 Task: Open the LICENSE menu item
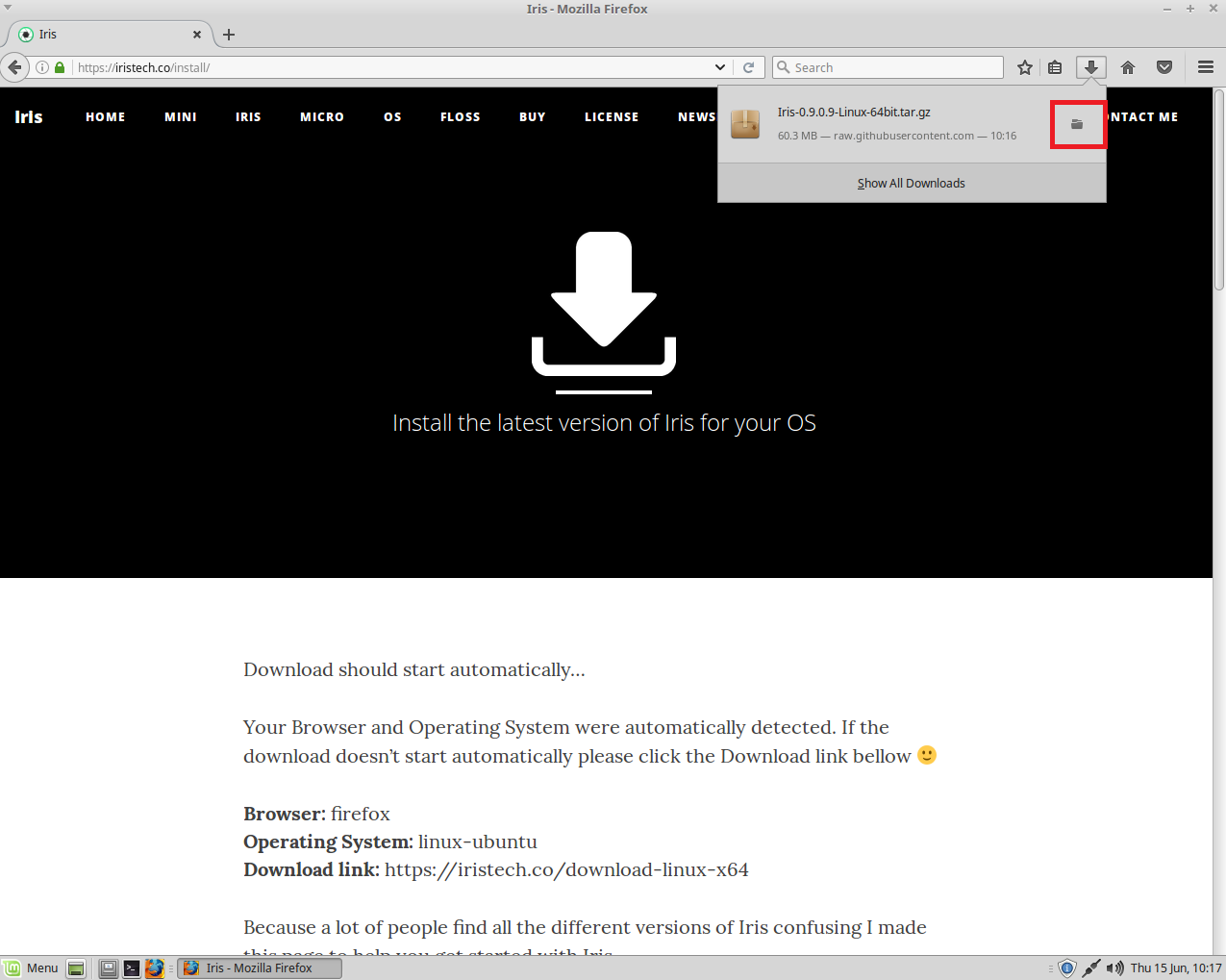click(612, 116)
